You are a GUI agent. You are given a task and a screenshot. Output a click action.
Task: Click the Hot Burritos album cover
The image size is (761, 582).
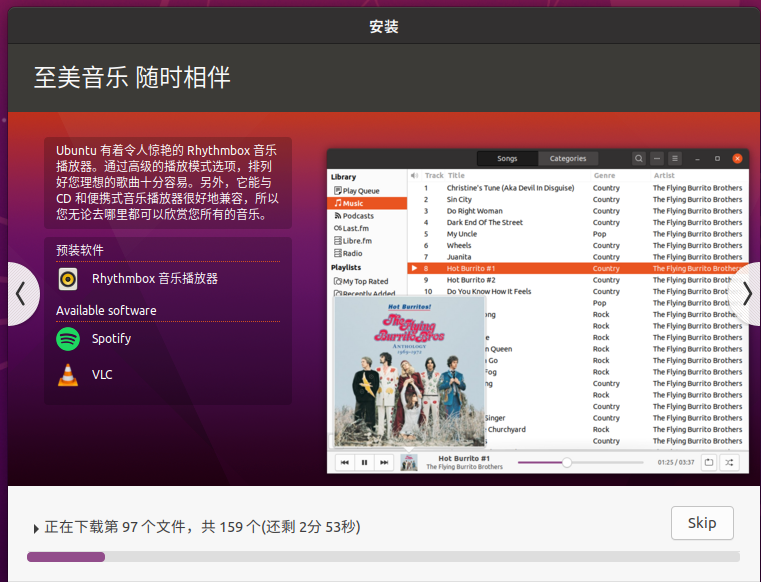tap(408, 371)
